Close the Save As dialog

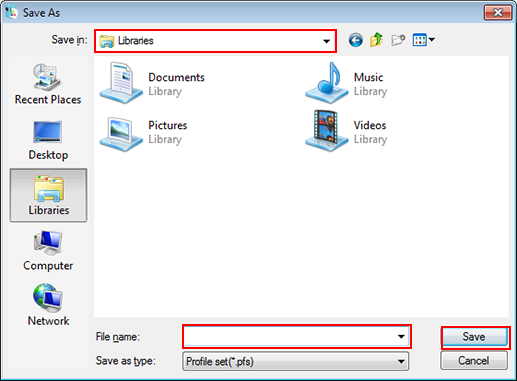(x=498, y=13)
